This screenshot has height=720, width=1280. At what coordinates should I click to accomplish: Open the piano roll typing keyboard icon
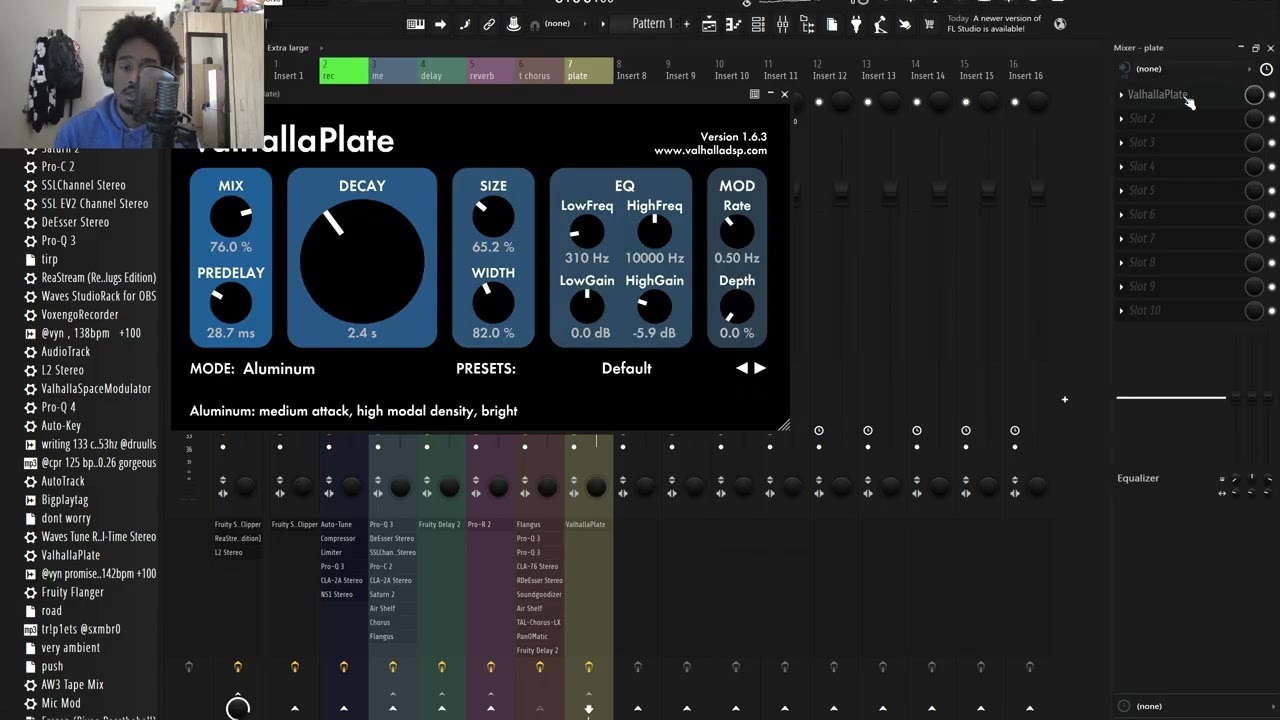(x=415, y=24)
